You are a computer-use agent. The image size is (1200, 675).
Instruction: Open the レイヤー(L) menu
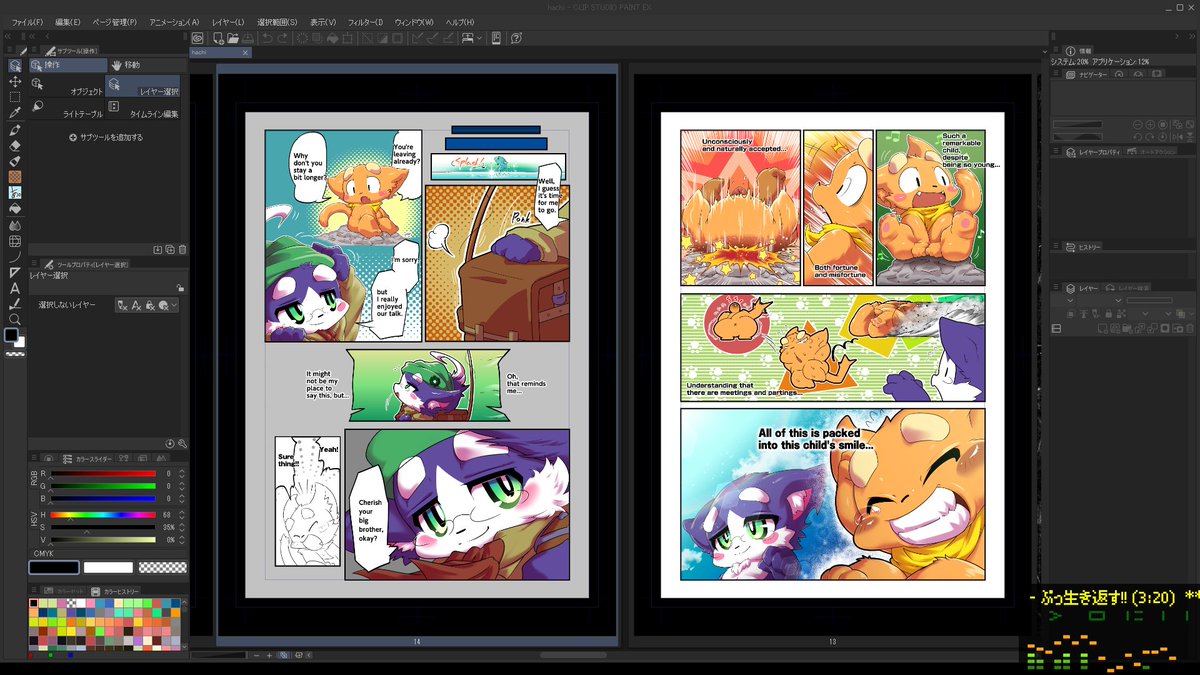point(228,21)
